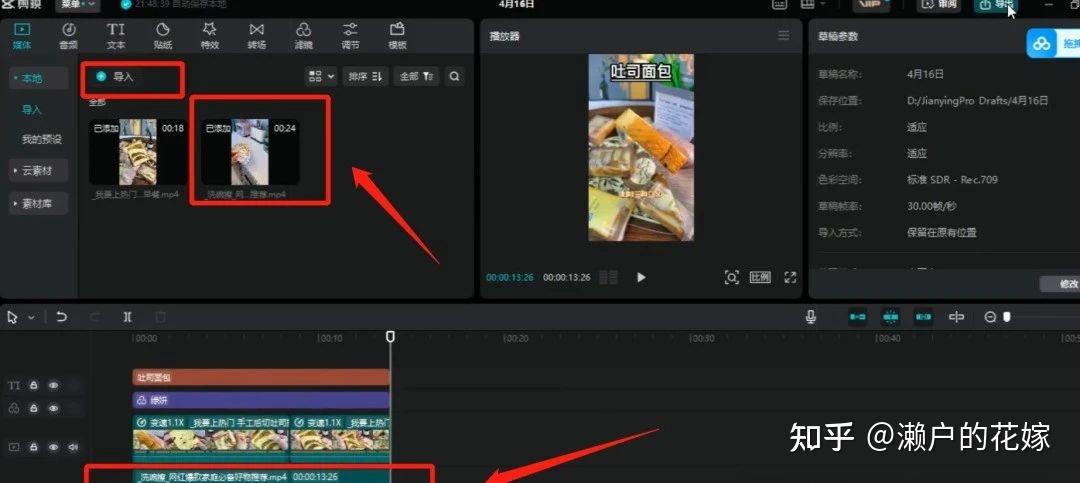Select the 吐司面包 text clip

(261, 378)
